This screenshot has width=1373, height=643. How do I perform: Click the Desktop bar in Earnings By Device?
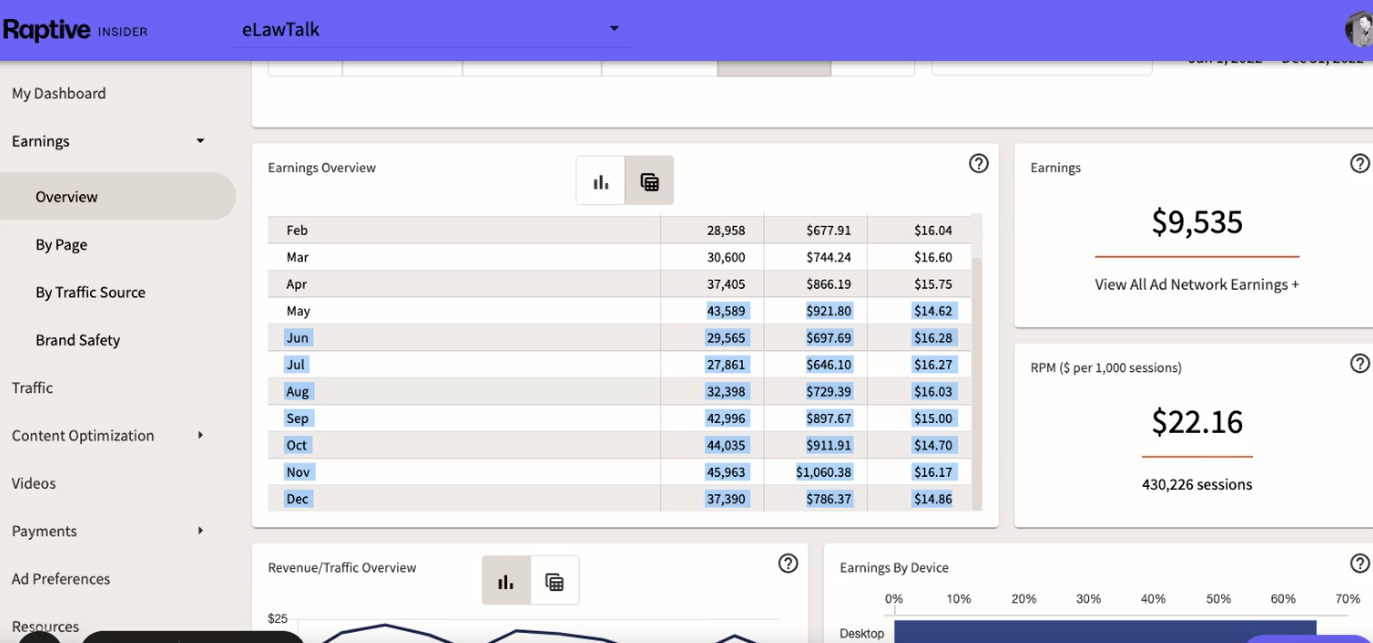1105,632
